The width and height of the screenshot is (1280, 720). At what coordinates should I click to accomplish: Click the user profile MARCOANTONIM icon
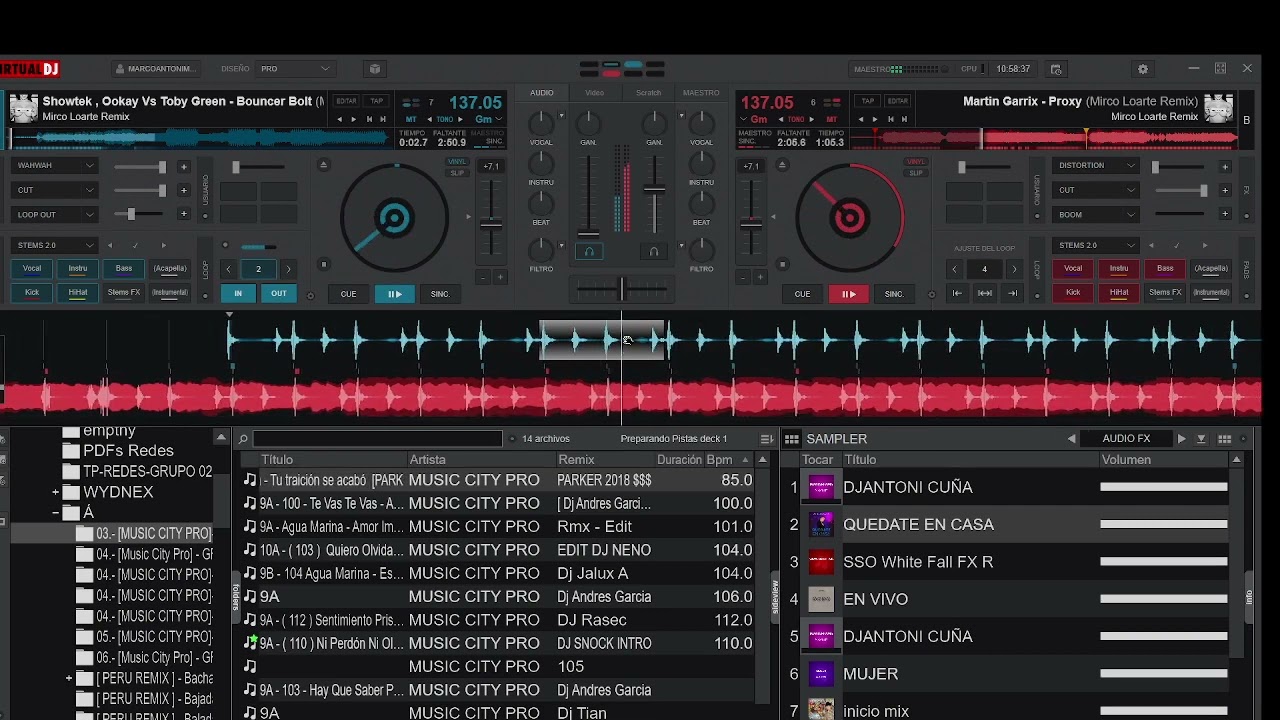click(121, 69)
